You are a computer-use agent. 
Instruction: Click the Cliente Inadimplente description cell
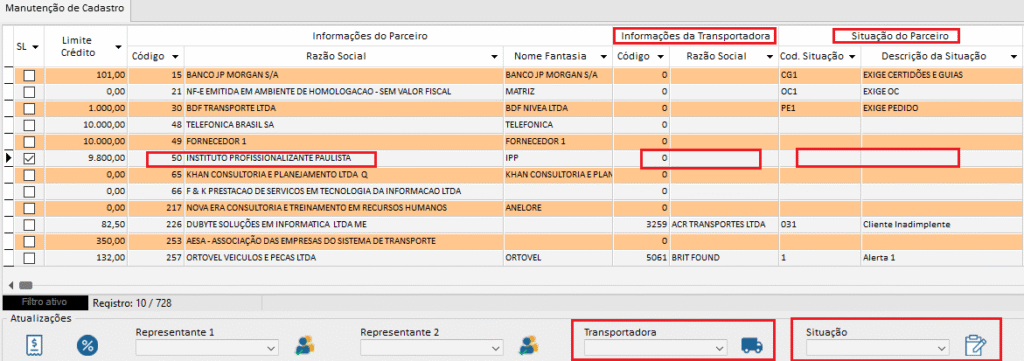[940, 225]
